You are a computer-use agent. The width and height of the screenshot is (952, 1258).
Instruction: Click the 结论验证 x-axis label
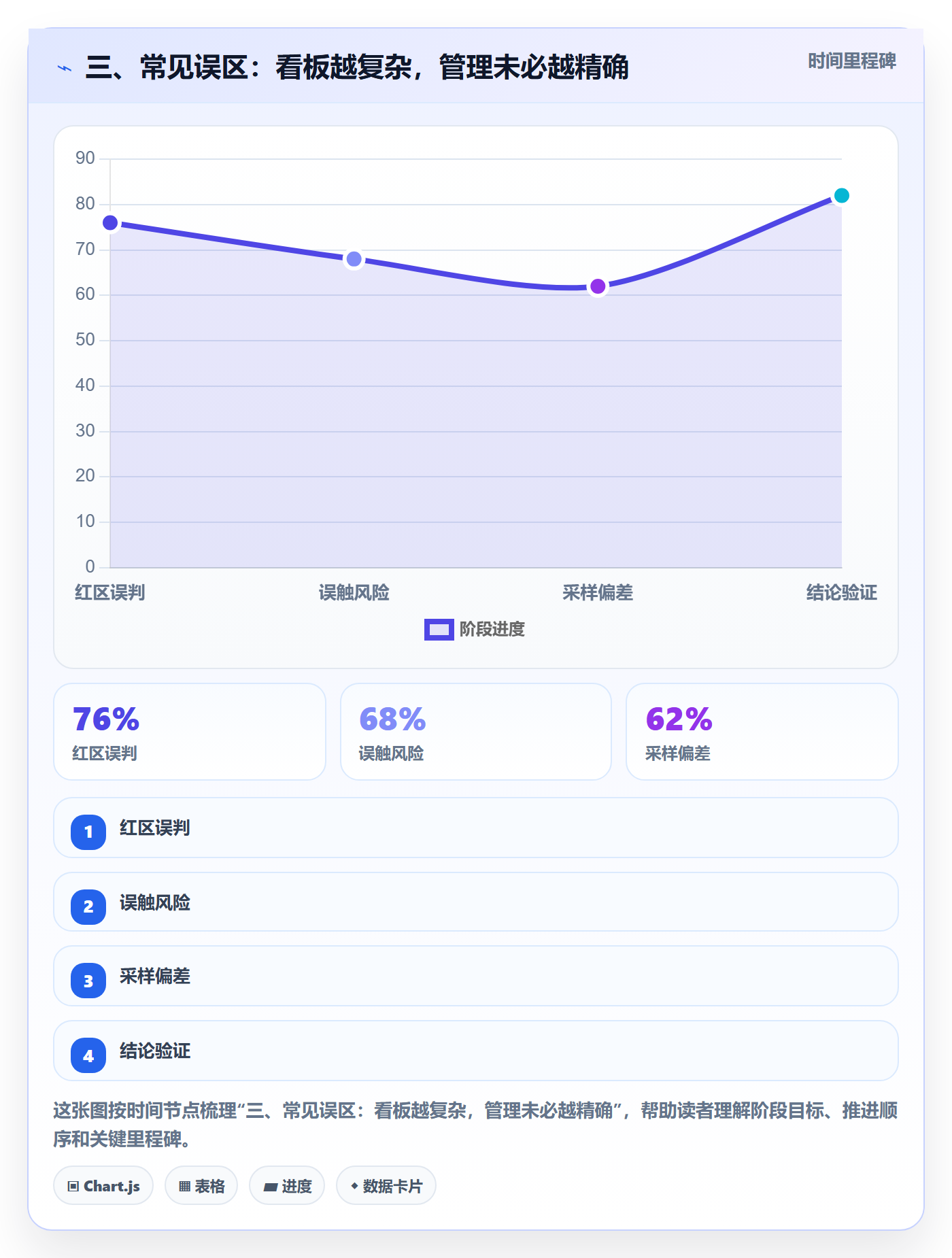tap(842, 593)
